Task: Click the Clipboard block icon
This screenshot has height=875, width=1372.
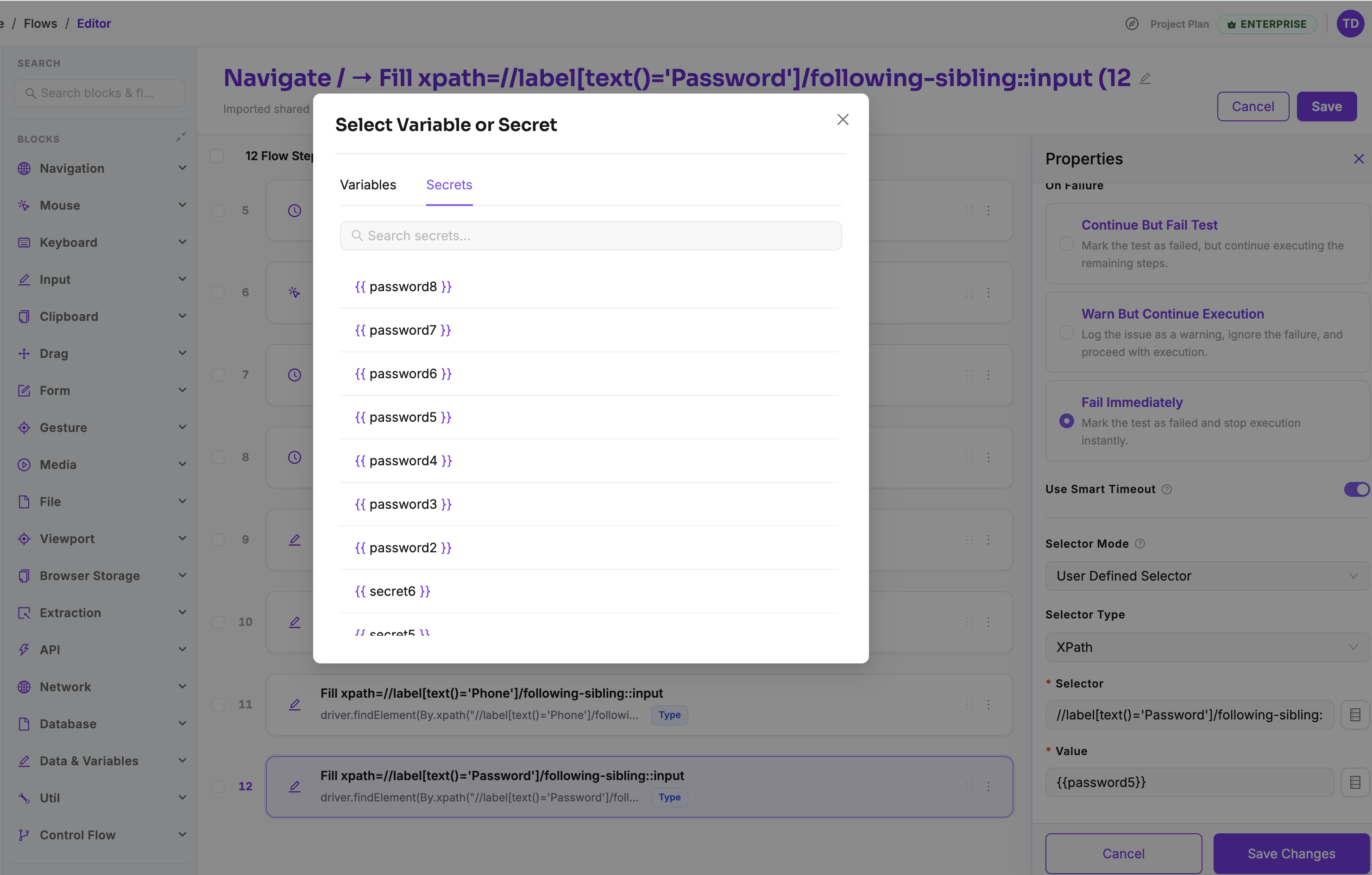Action: [24, 317]
